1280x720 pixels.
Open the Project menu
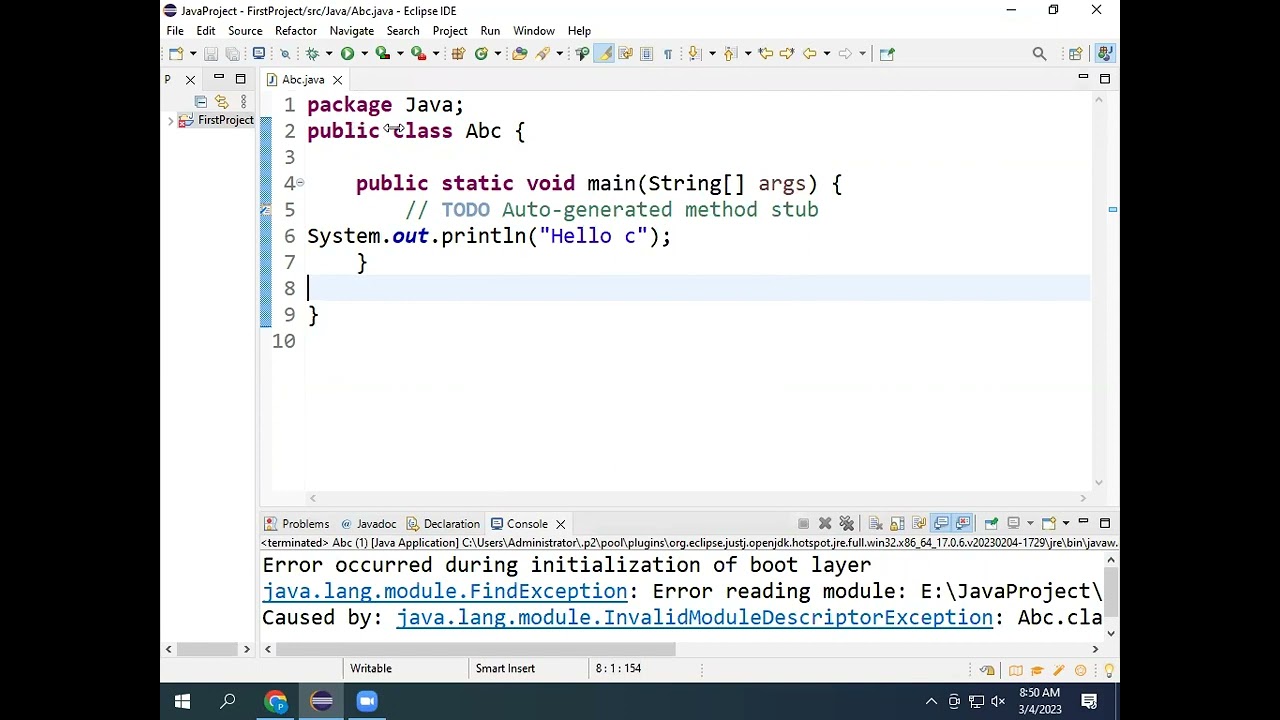tap(450, 31)
